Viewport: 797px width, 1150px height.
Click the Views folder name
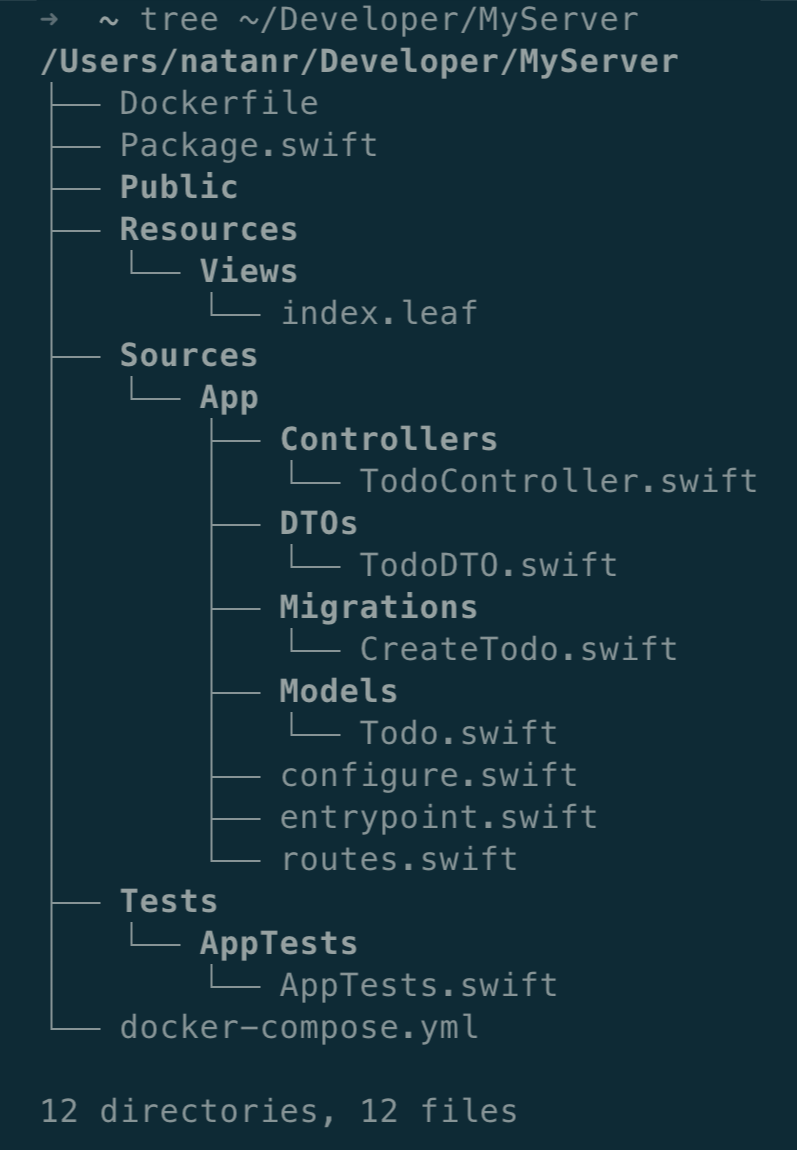[248, 271]
